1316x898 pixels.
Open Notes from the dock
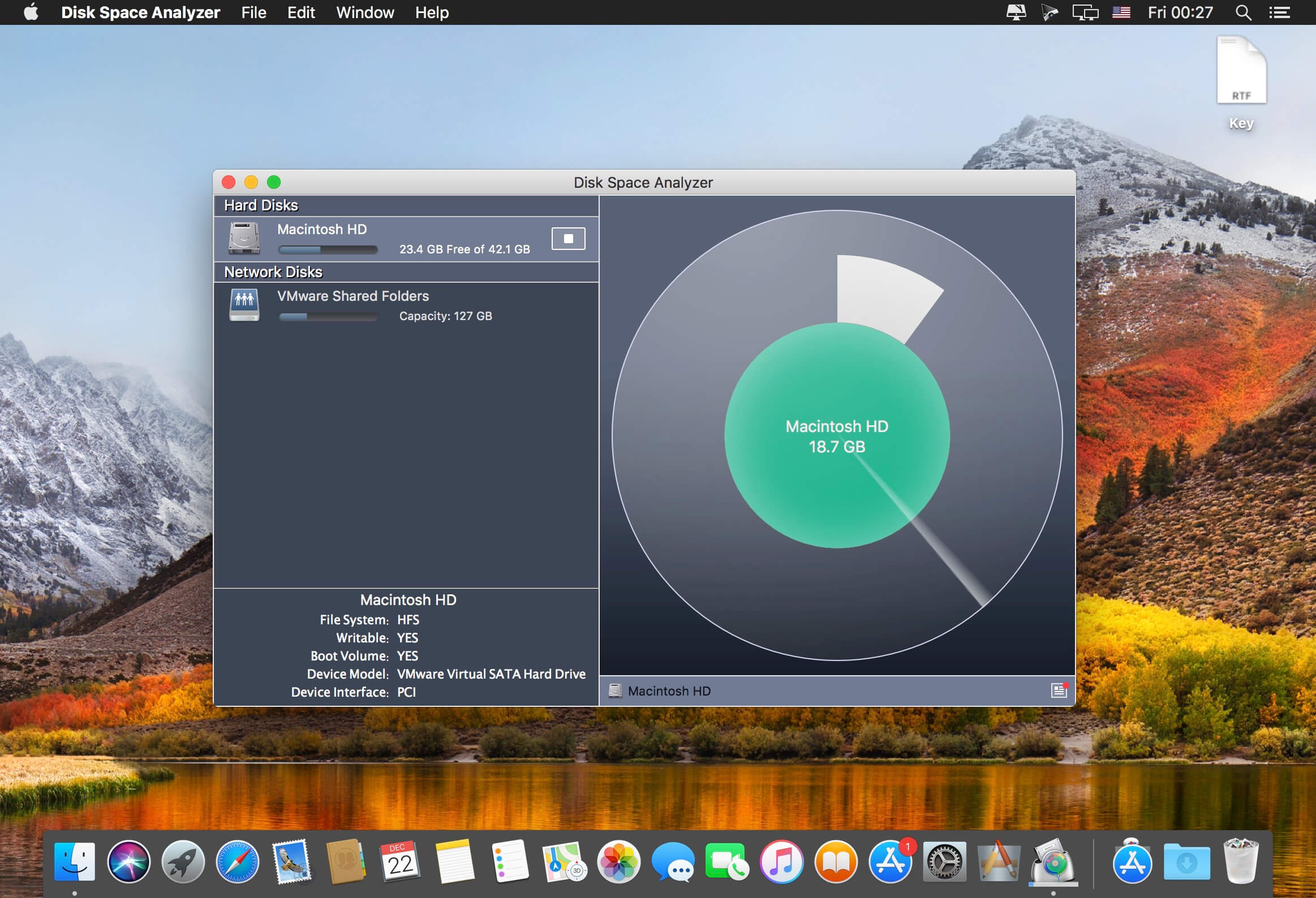[x=455, y=861]
